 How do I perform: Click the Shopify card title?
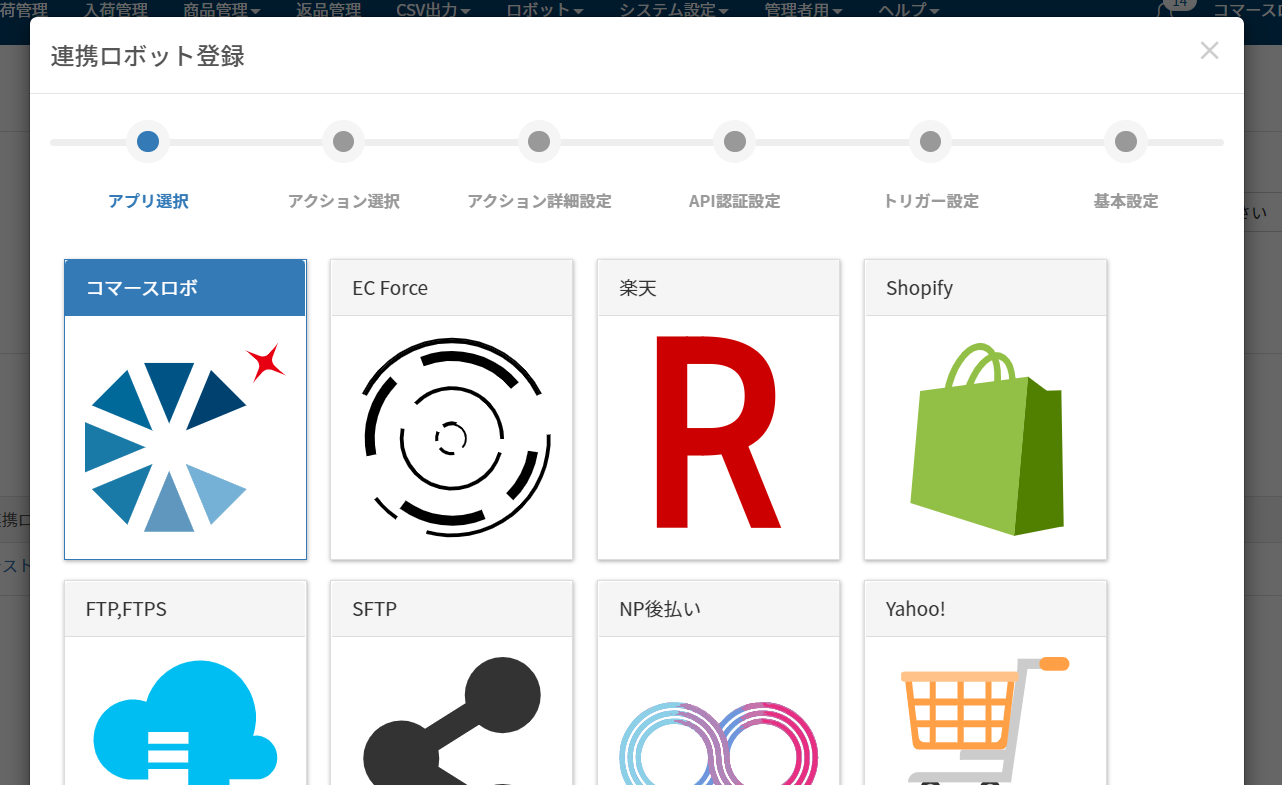pos(919,288)
